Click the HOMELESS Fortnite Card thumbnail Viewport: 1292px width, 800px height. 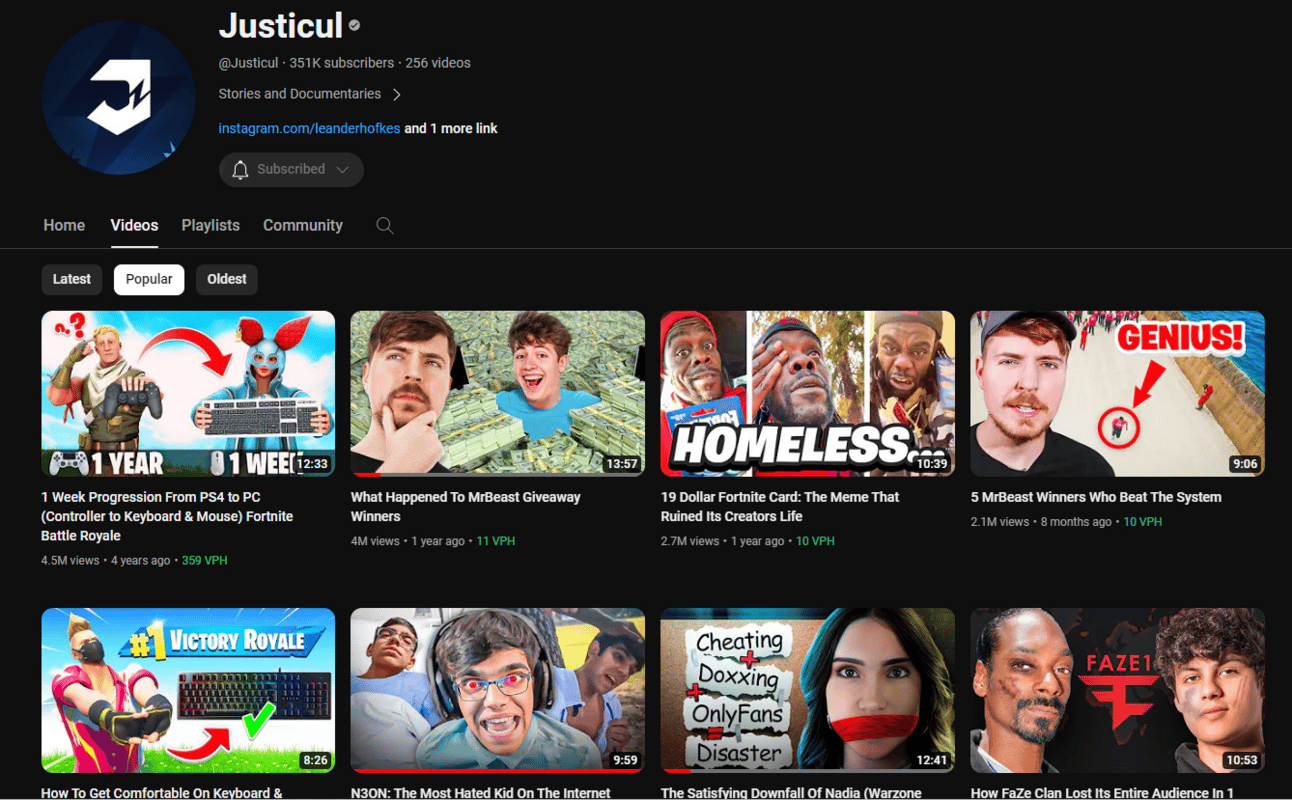[x=807, y=393]
